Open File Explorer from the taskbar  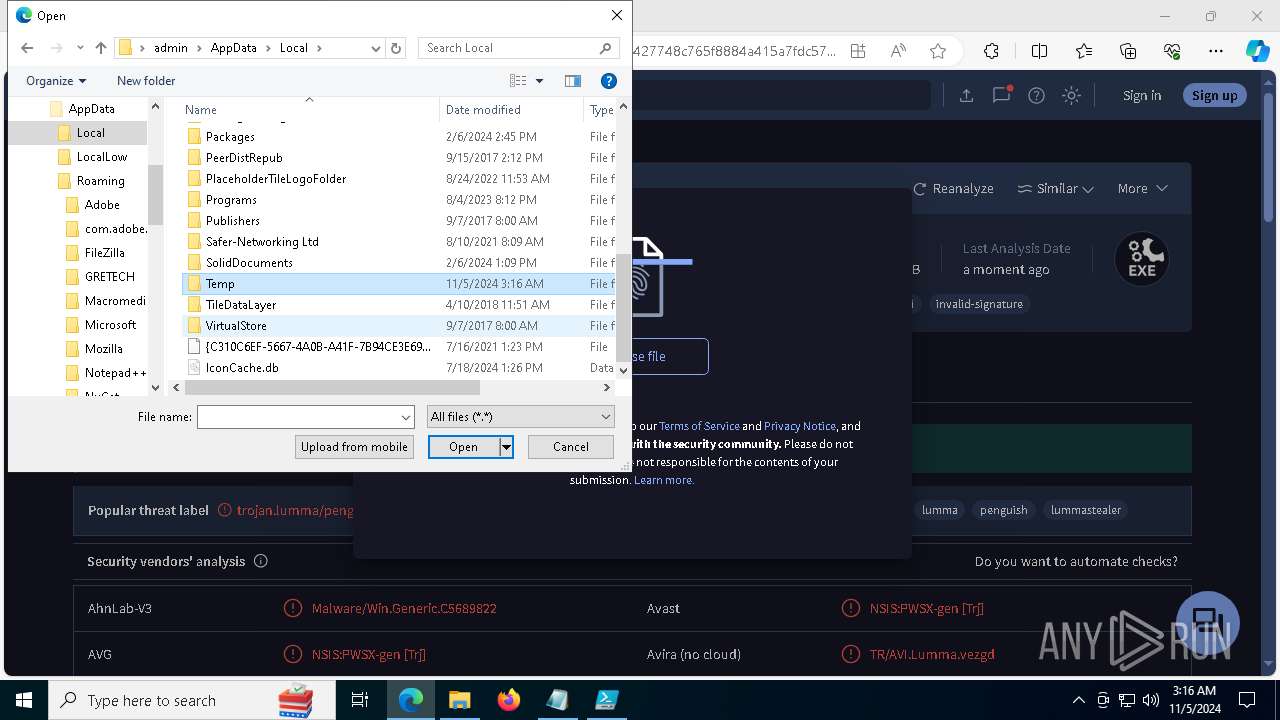[459, 700]
